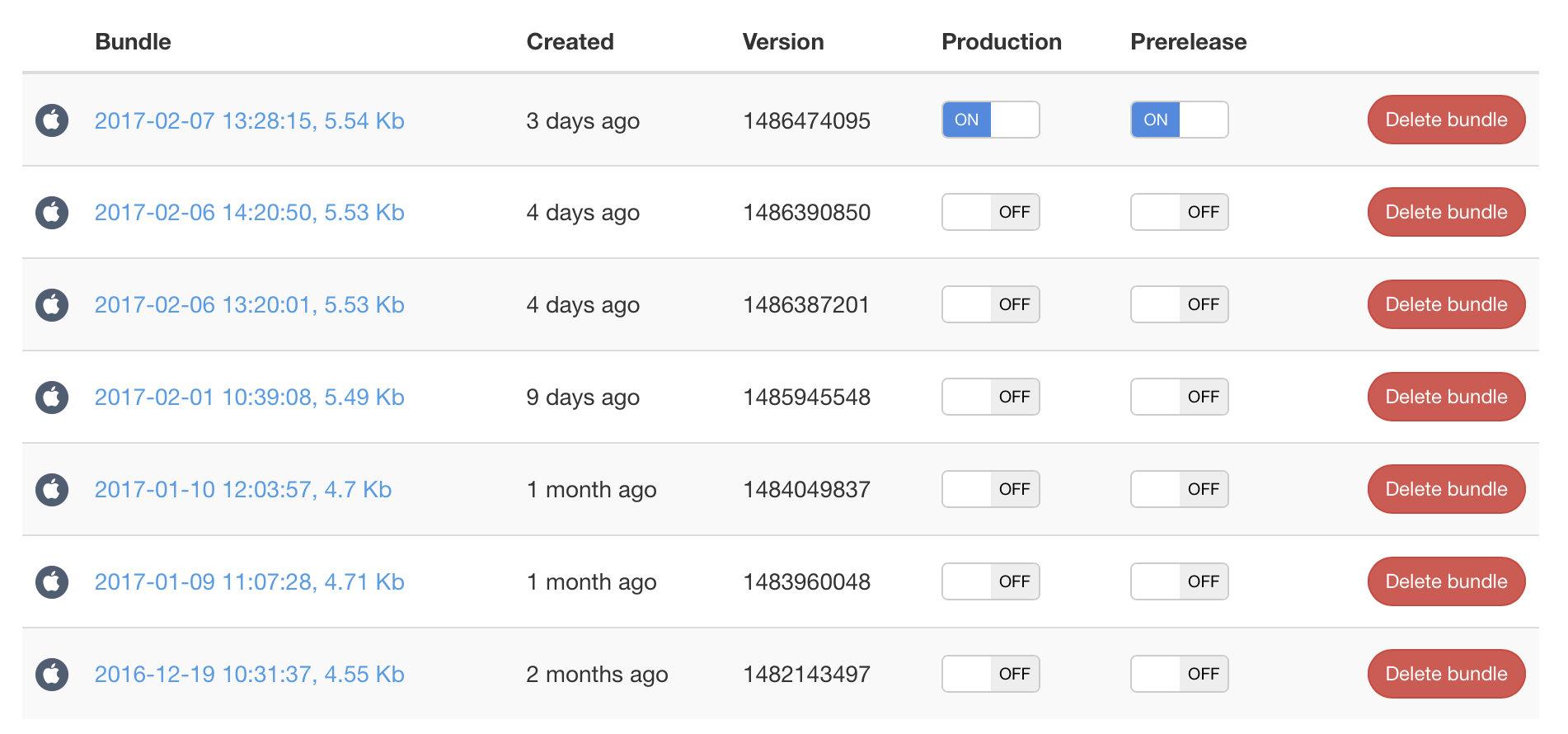Click the Created column header
The width and height of the screenshot is (1568, 734).
click(570, 42)
